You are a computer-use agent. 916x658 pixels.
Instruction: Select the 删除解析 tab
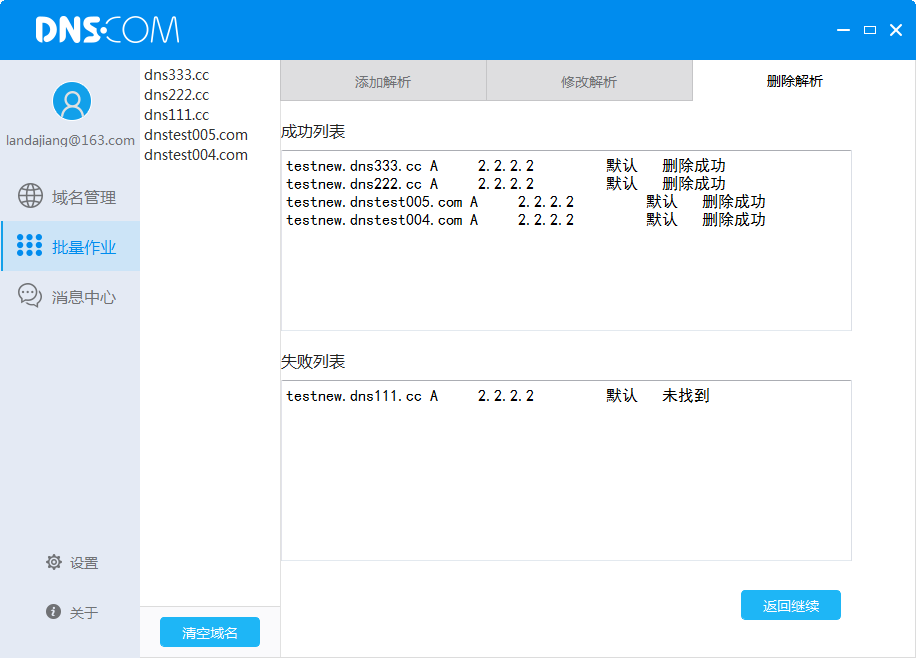(x=795, y=81)
